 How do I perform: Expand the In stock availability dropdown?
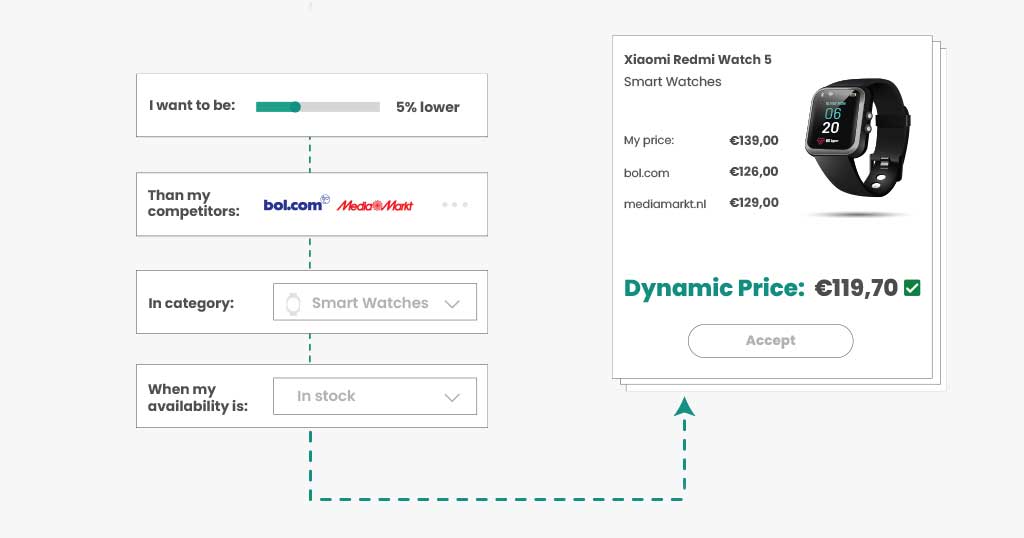(x=374, y=396)
